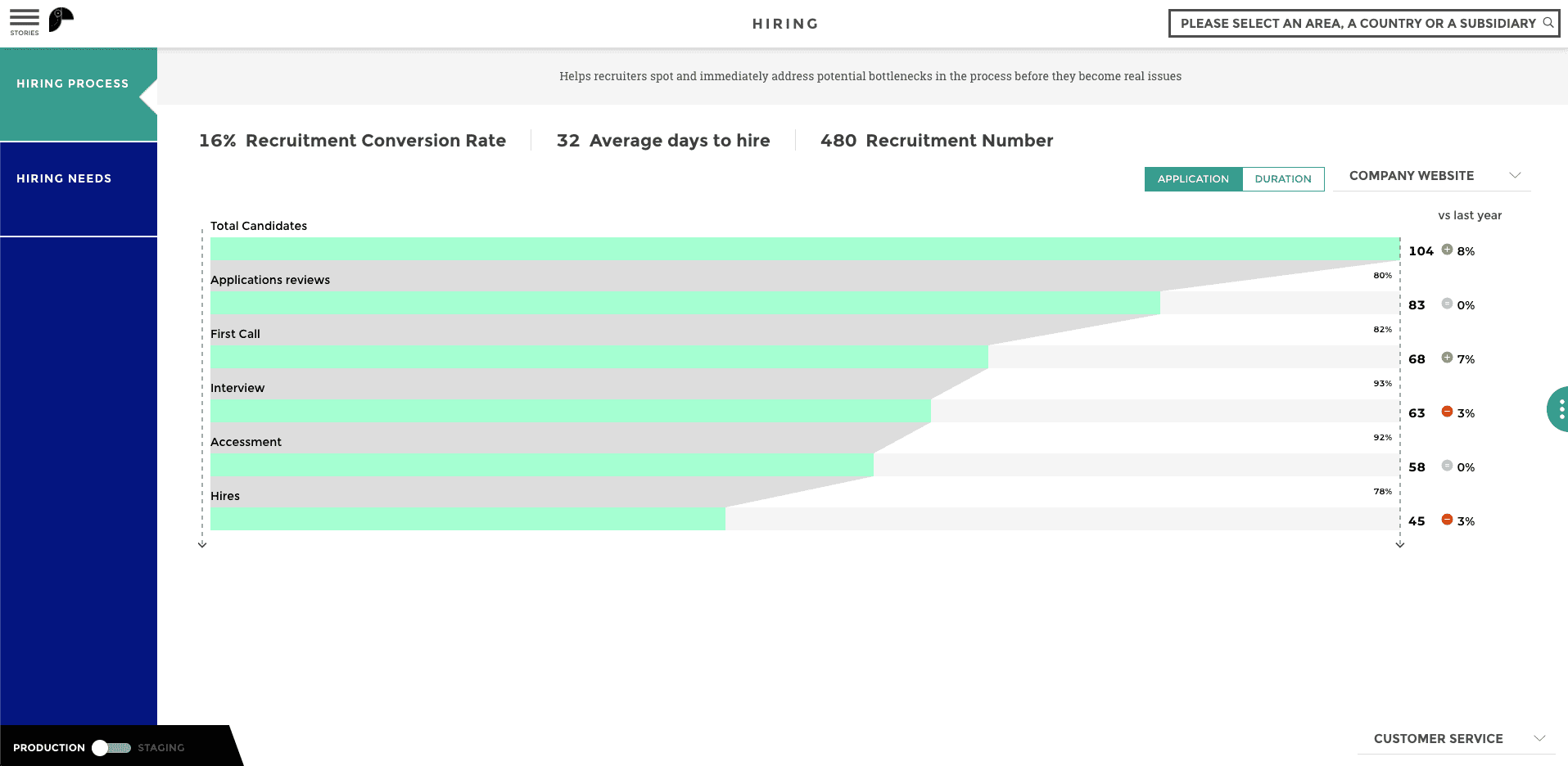The width and height of the screenshot is (1568, 766).
Task: Click the Staging label
Action: tap(161, 748)
